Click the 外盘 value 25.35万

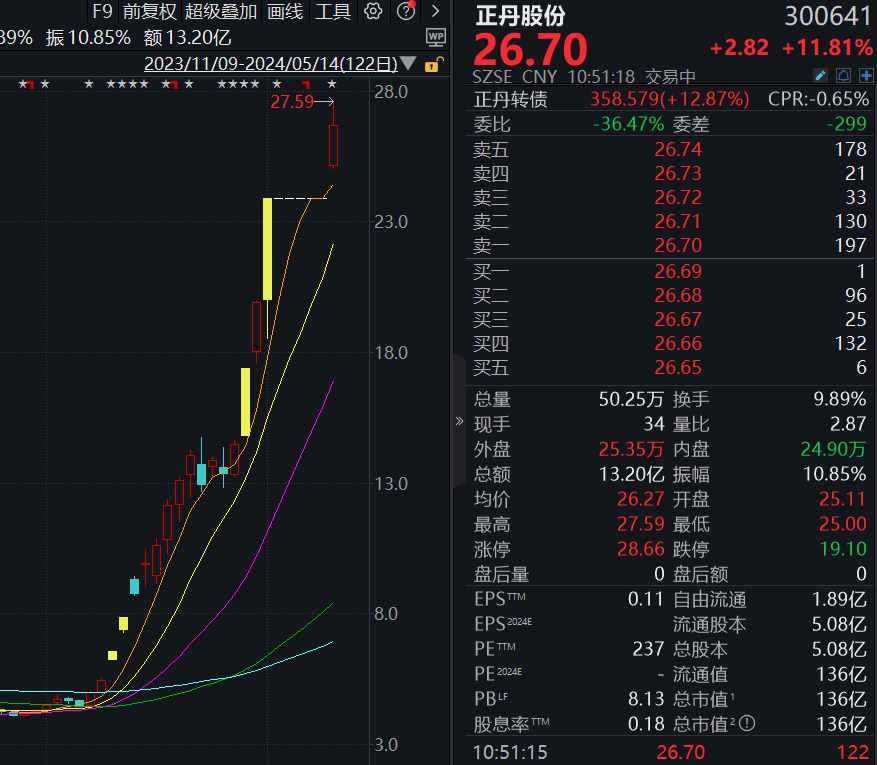click(631, 449)
